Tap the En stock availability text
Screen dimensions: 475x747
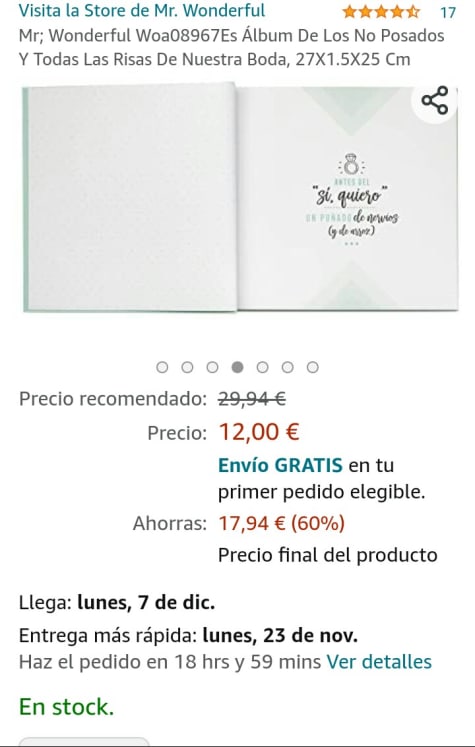tap(66, 707)
